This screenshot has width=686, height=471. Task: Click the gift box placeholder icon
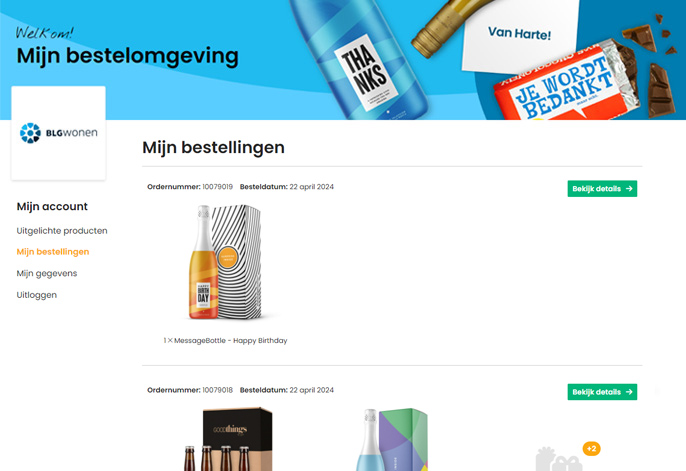(x=559, y=459)
